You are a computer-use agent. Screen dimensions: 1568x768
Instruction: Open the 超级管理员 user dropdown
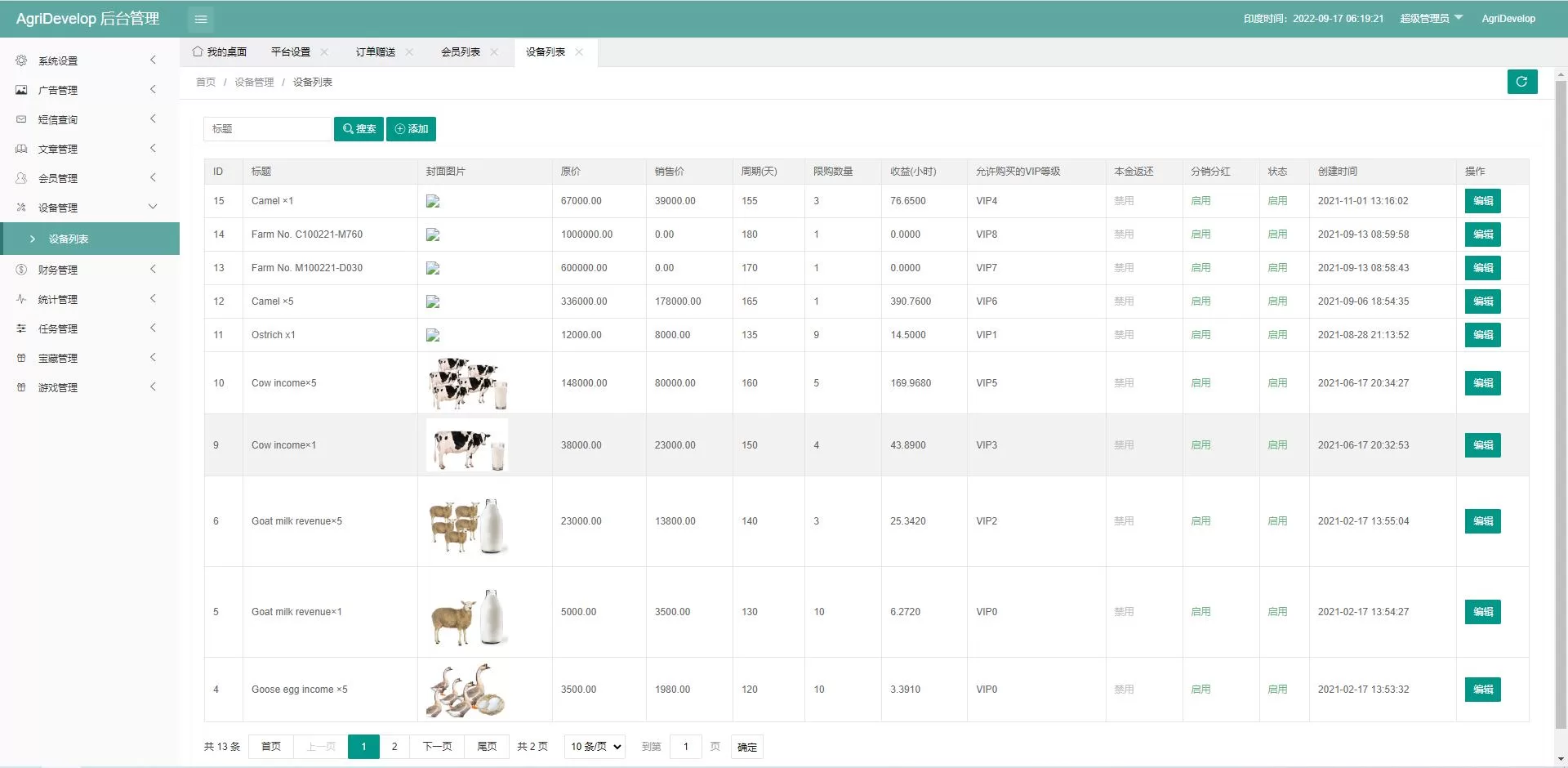tap(1431, 18)
